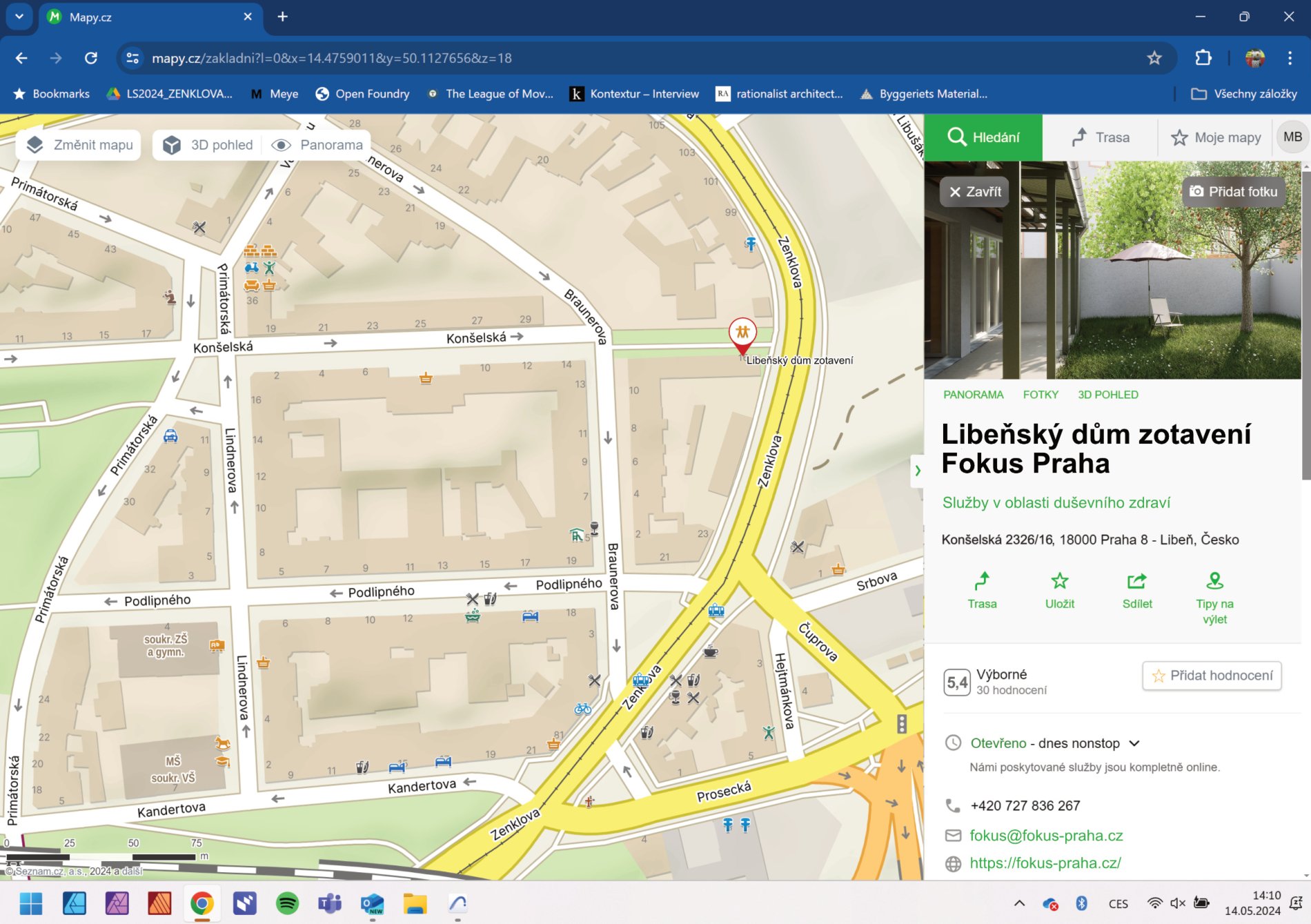Viewport: 1311px width, 924px height.
Task: Close the place detail with Zavřít
Action: (x=975, y=192)
